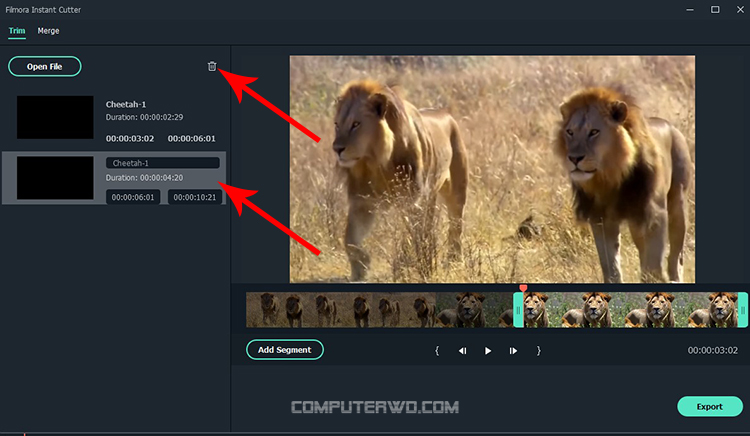Image resolution: width=750 pixels, height=436 pixels.
Task: Edit end time 00:00:10:21 field
Action: (195, 197)
